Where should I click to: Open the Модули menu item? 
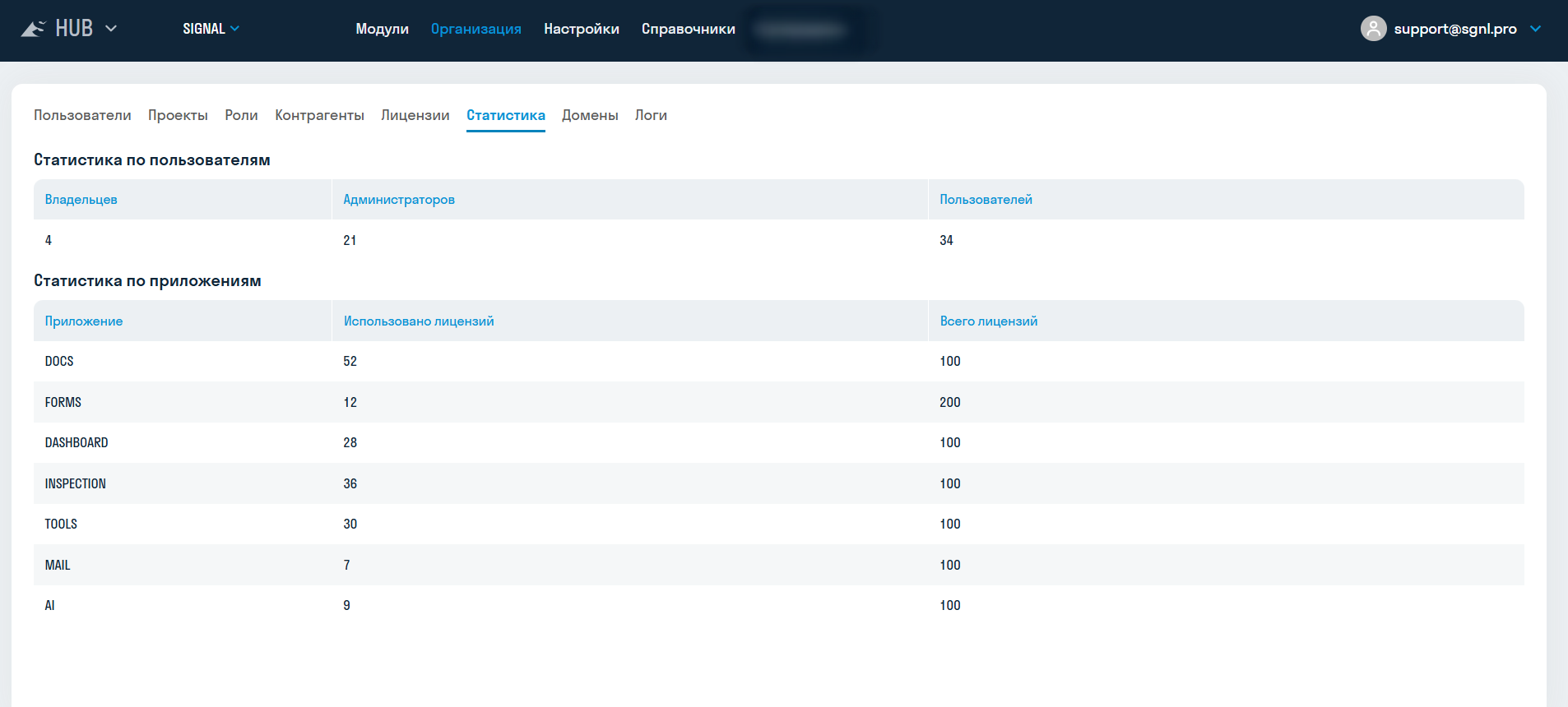coord(382,29)
